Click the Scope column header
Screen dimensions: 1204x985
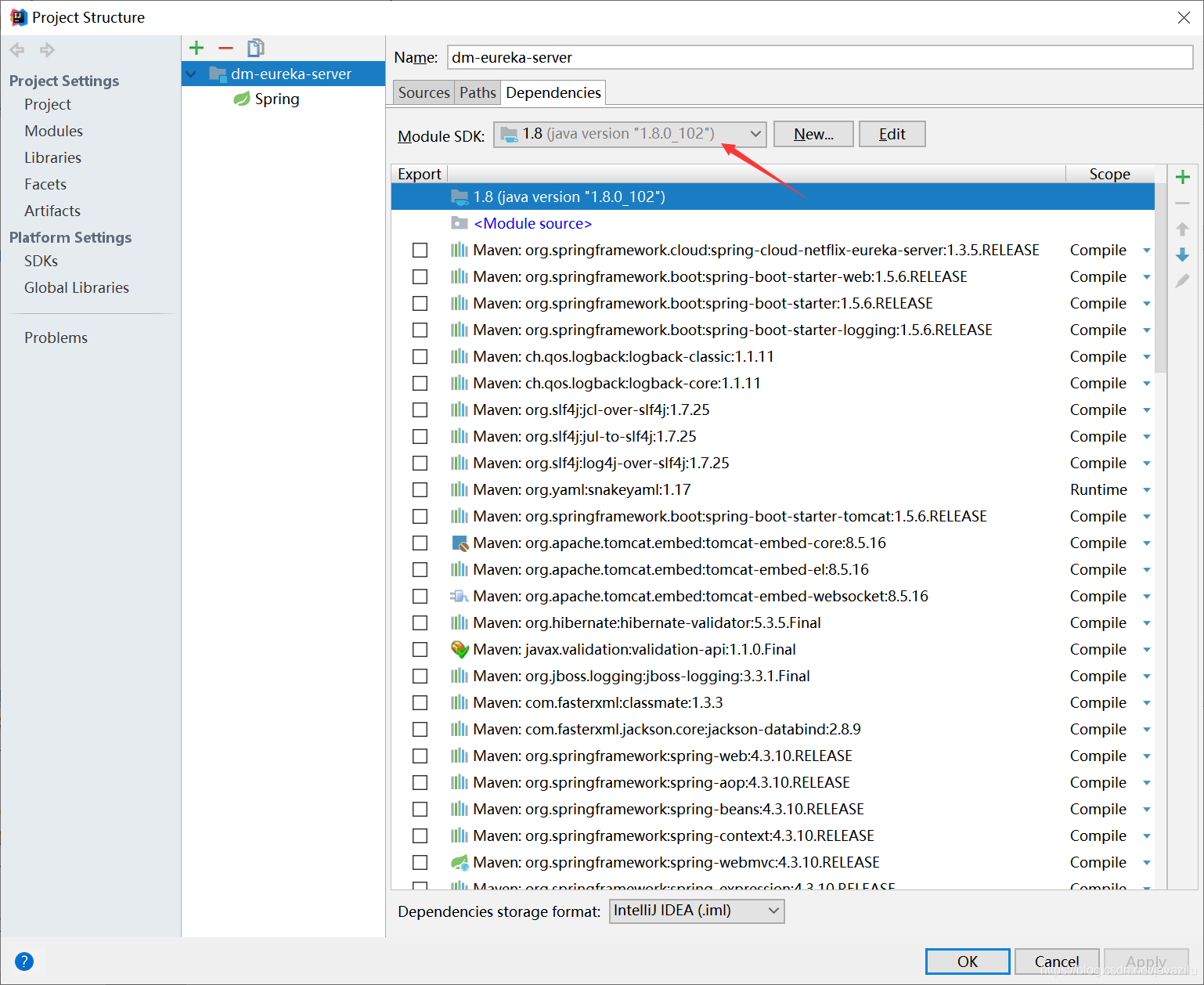point(1109,174)
